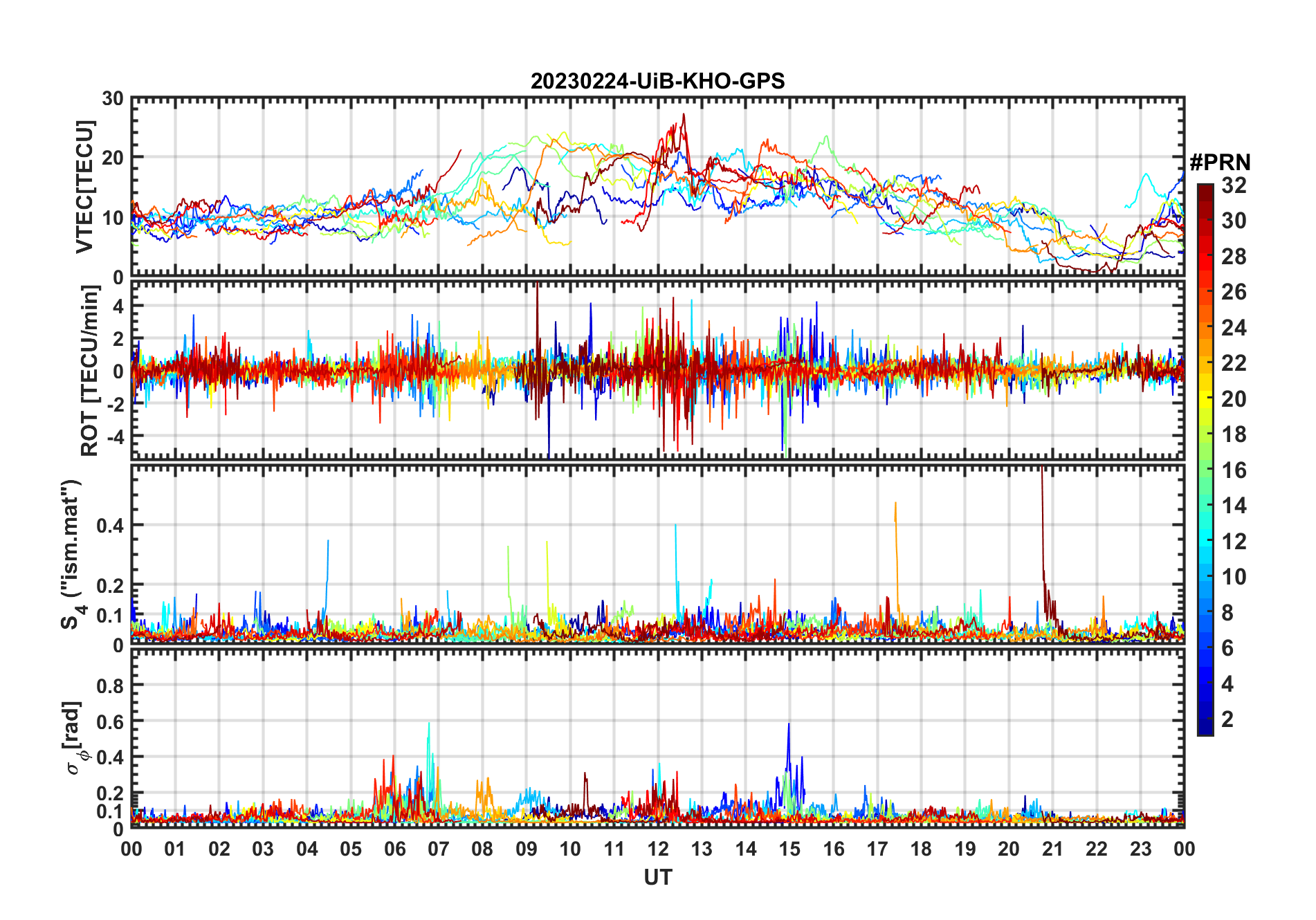This screenshot has width=1316, height=920.
Task: Click the colorbar tick label 32
Action: 1234,185
